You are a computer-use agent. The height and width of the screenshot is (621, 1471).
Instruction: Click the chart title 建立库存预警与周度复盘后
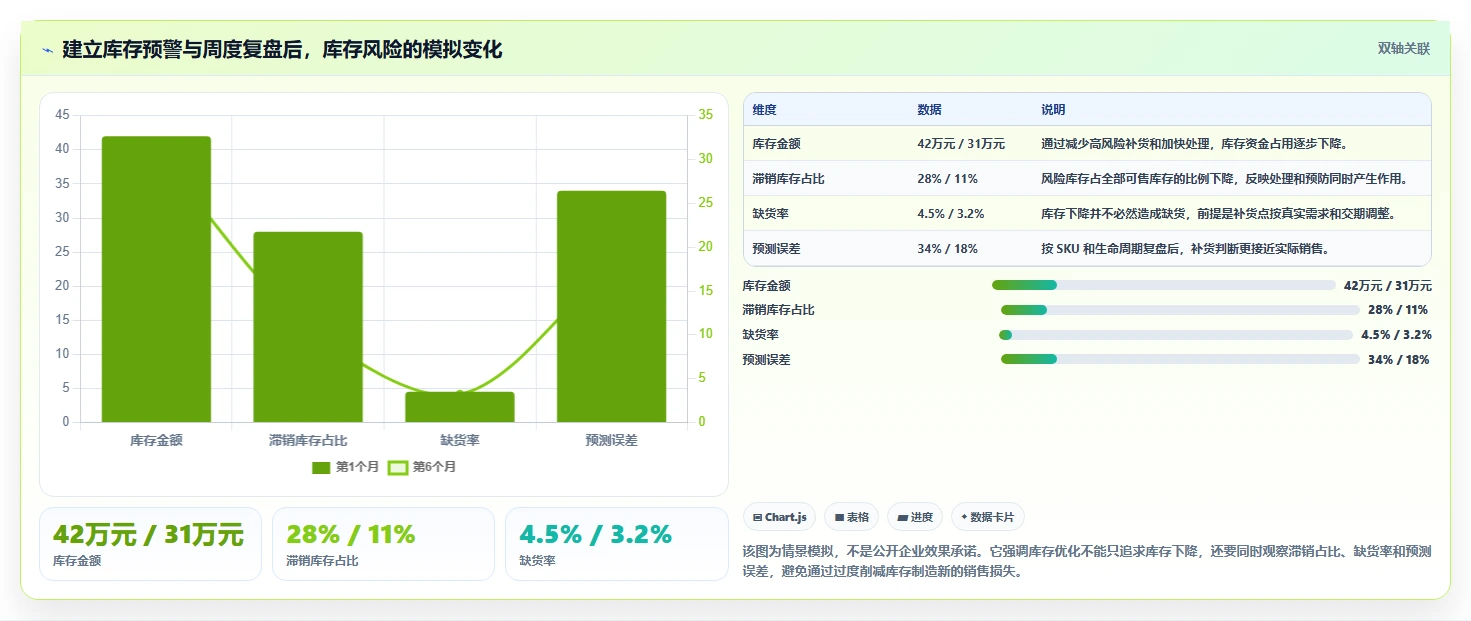[x=282, y=49]
